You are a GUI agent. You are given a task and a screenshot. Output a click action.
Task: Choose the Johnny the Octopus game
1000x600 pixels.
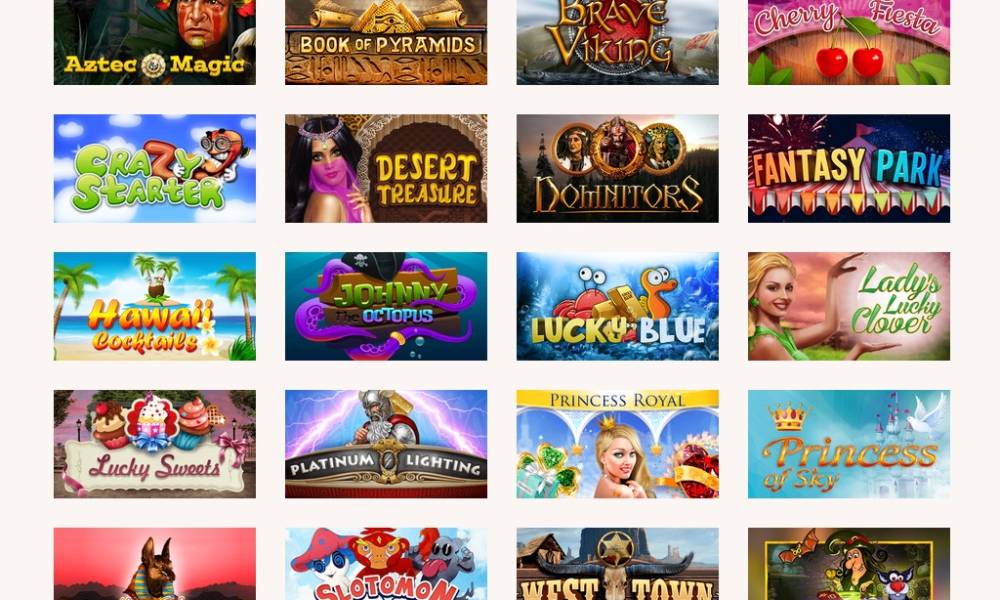pyautogui.click(x=386, y=306)
